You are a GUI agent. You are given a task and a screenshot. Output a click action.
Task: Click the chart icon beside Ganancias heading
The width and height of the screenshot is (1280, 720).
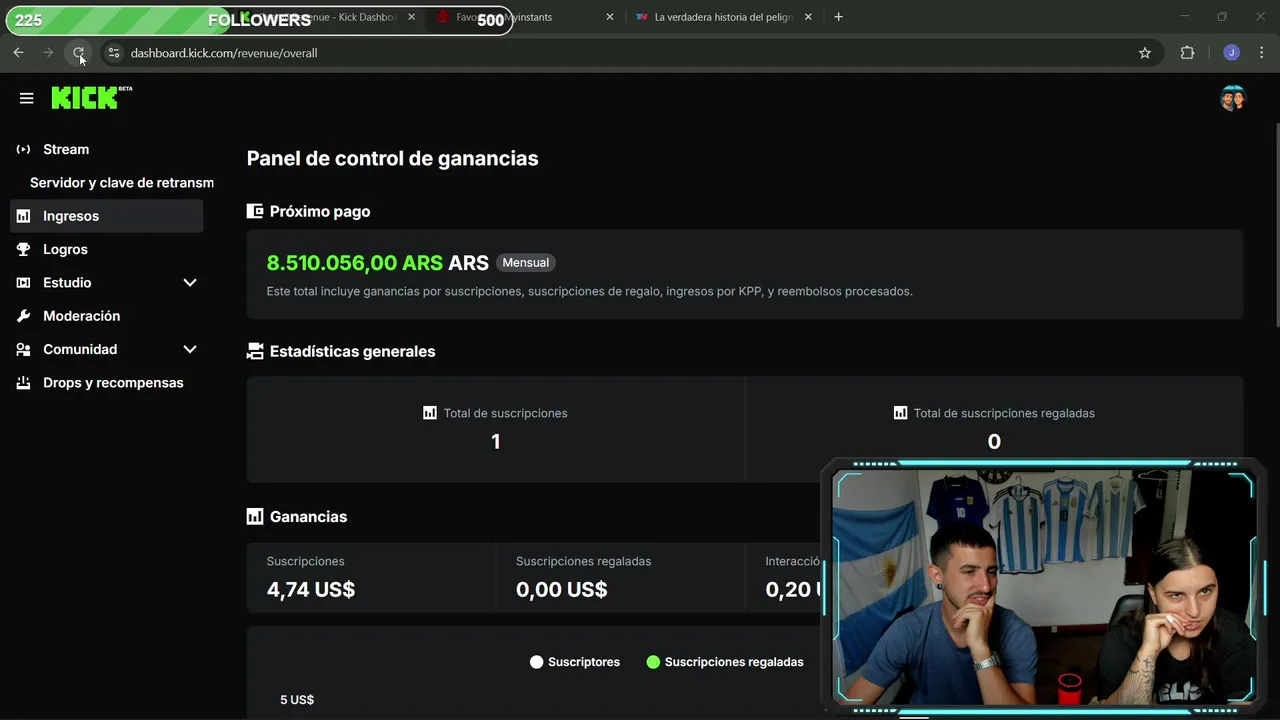(255, 516)
